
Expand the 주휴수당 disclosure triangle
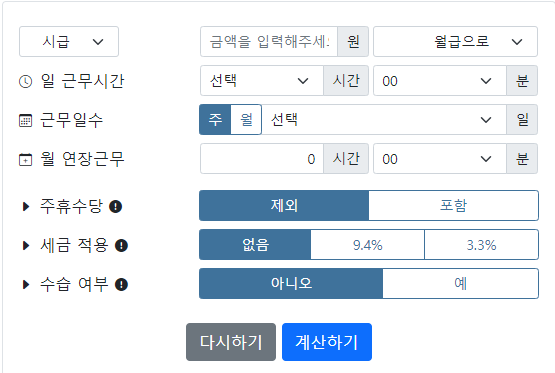pos(26,206)
